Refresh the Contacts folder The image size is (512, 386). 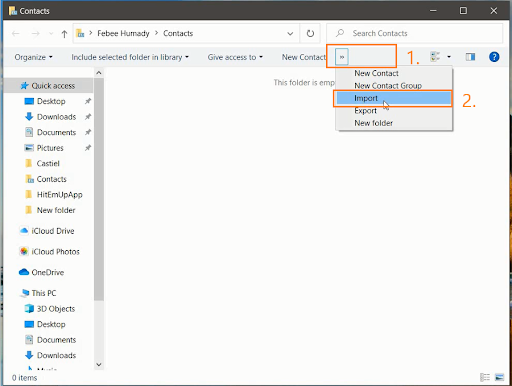coord(310,33)
